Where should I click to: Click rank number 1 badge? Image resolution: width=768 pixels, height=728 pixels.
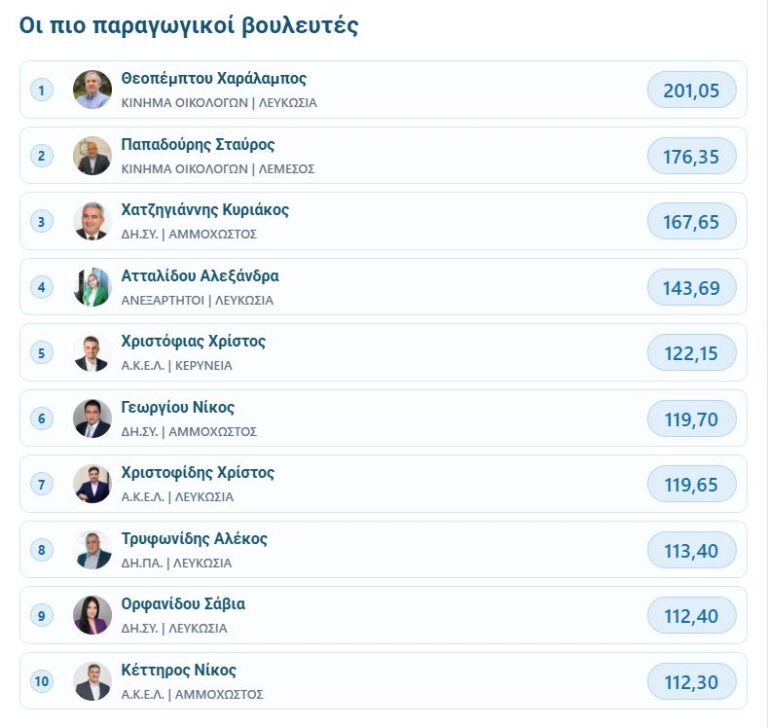click(42, 90)
